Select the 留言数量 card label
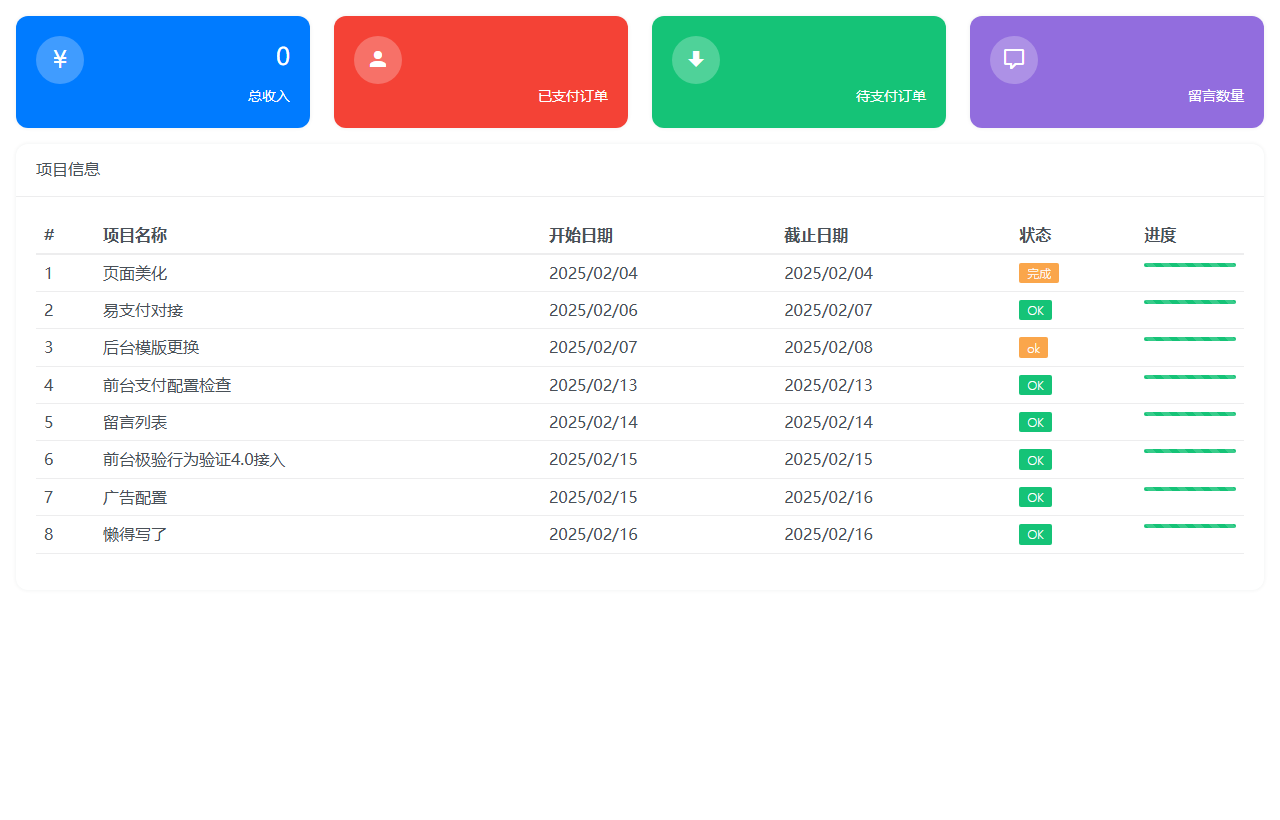 click(1216, 96)
